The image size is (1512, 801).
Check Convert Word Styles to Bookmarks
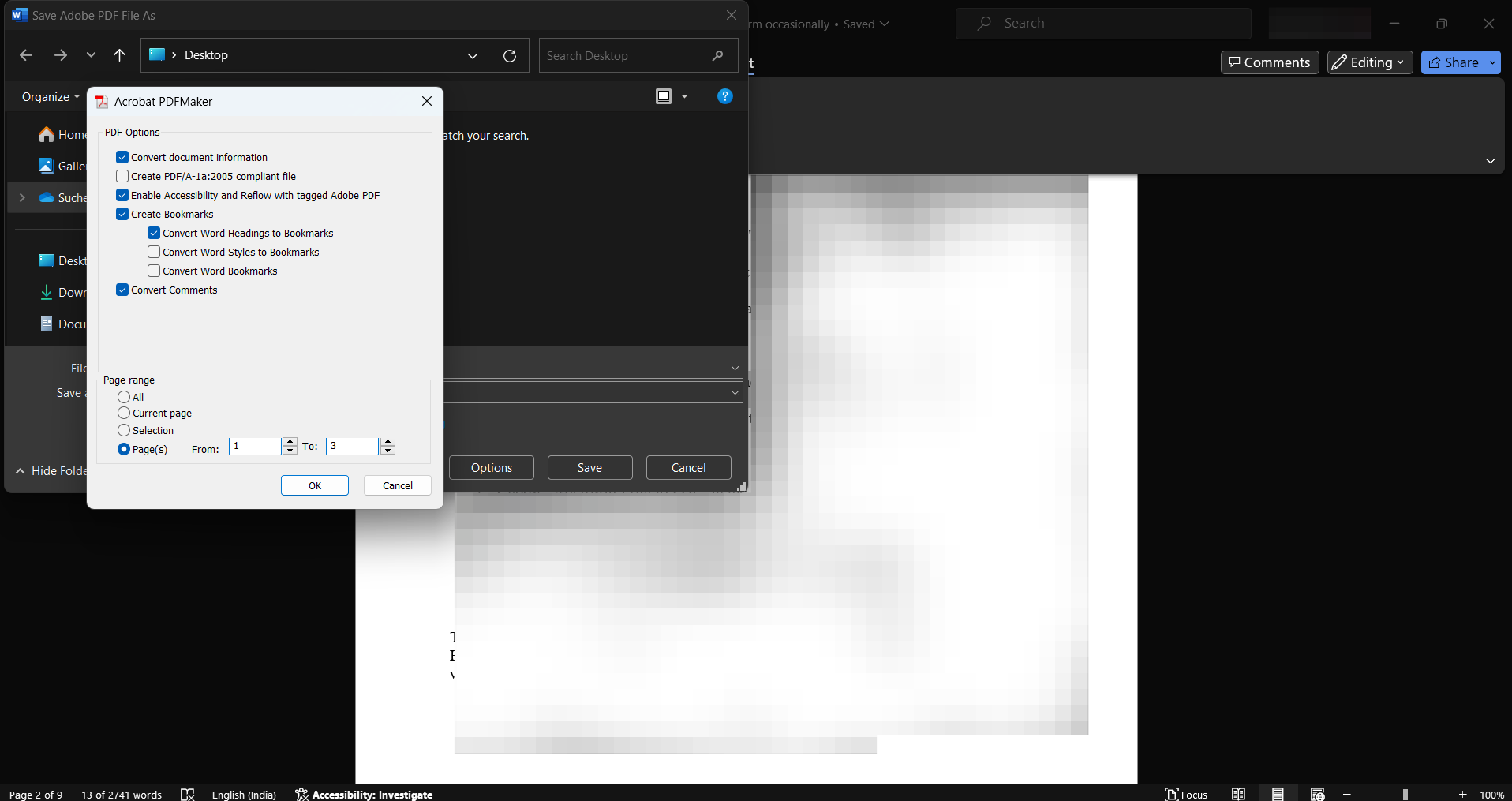click(x=153, y=252)
